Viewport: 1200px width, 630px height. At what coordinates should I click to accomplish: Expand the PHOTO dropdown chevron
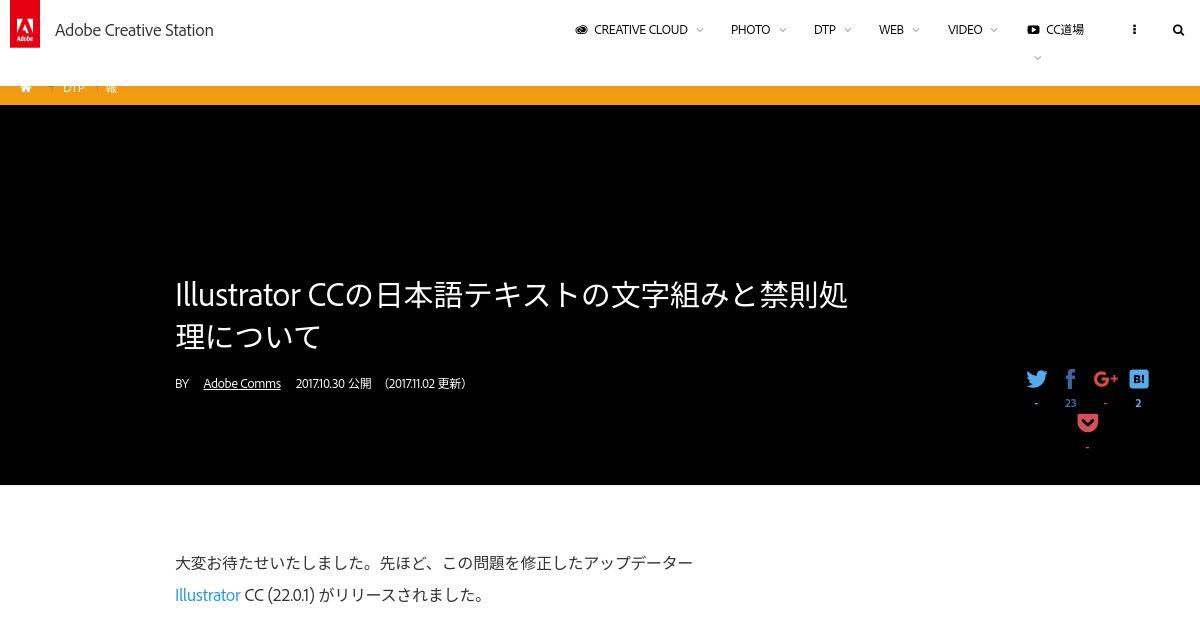tap(783, 30)
